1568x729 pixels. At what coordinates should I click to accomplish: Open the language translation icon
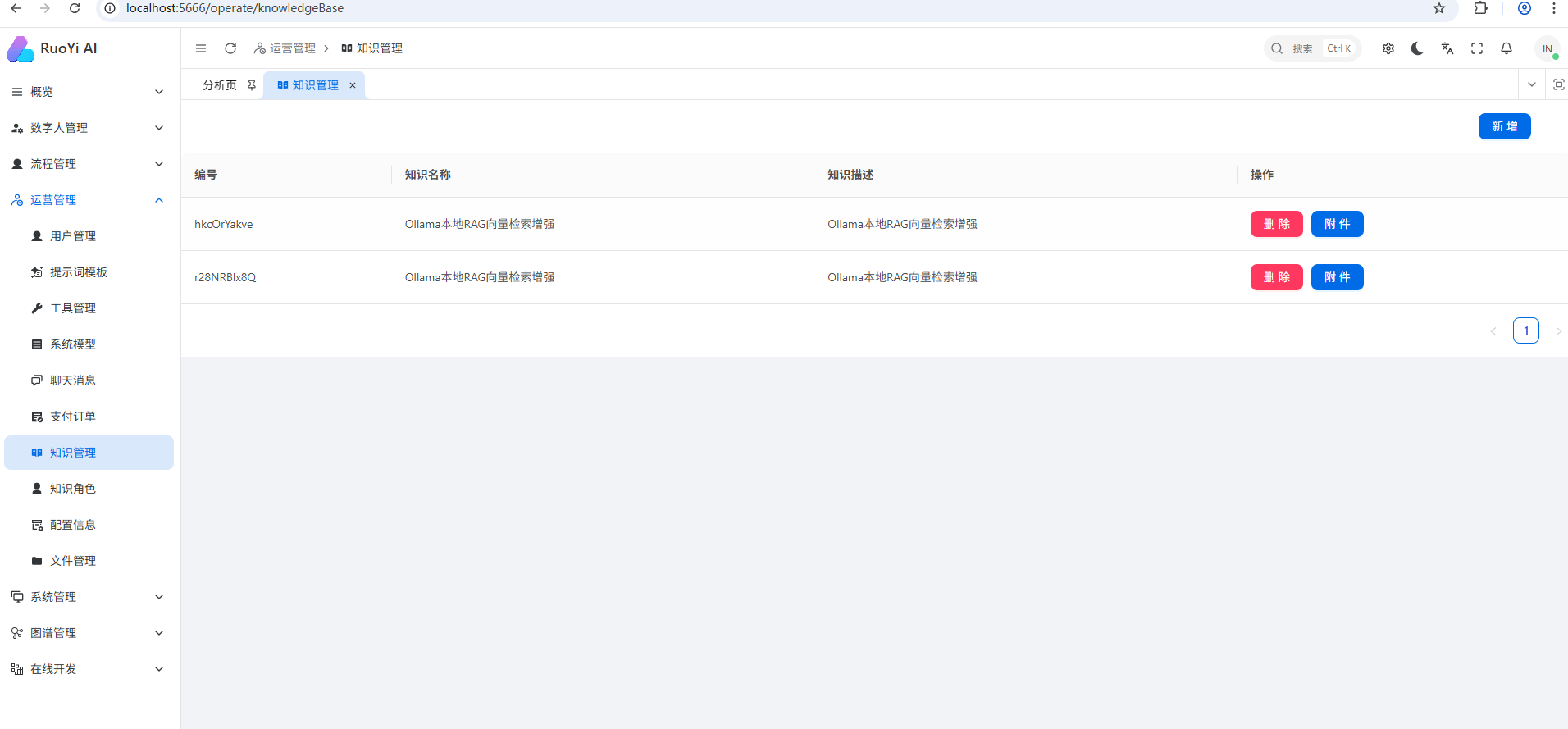[x=1447, y=48]
